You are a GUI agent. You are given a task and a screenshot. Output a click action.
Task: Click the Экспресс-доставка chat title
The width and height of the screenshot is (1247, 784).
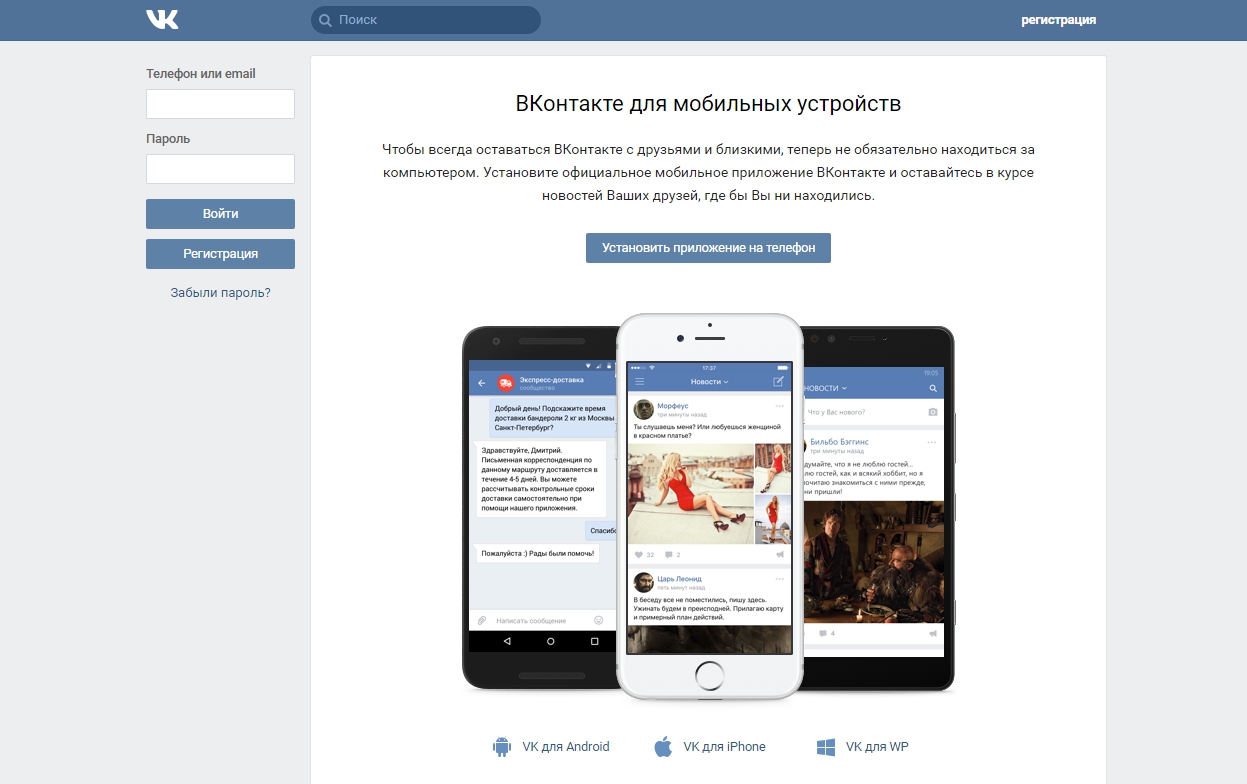click(551, 379)
